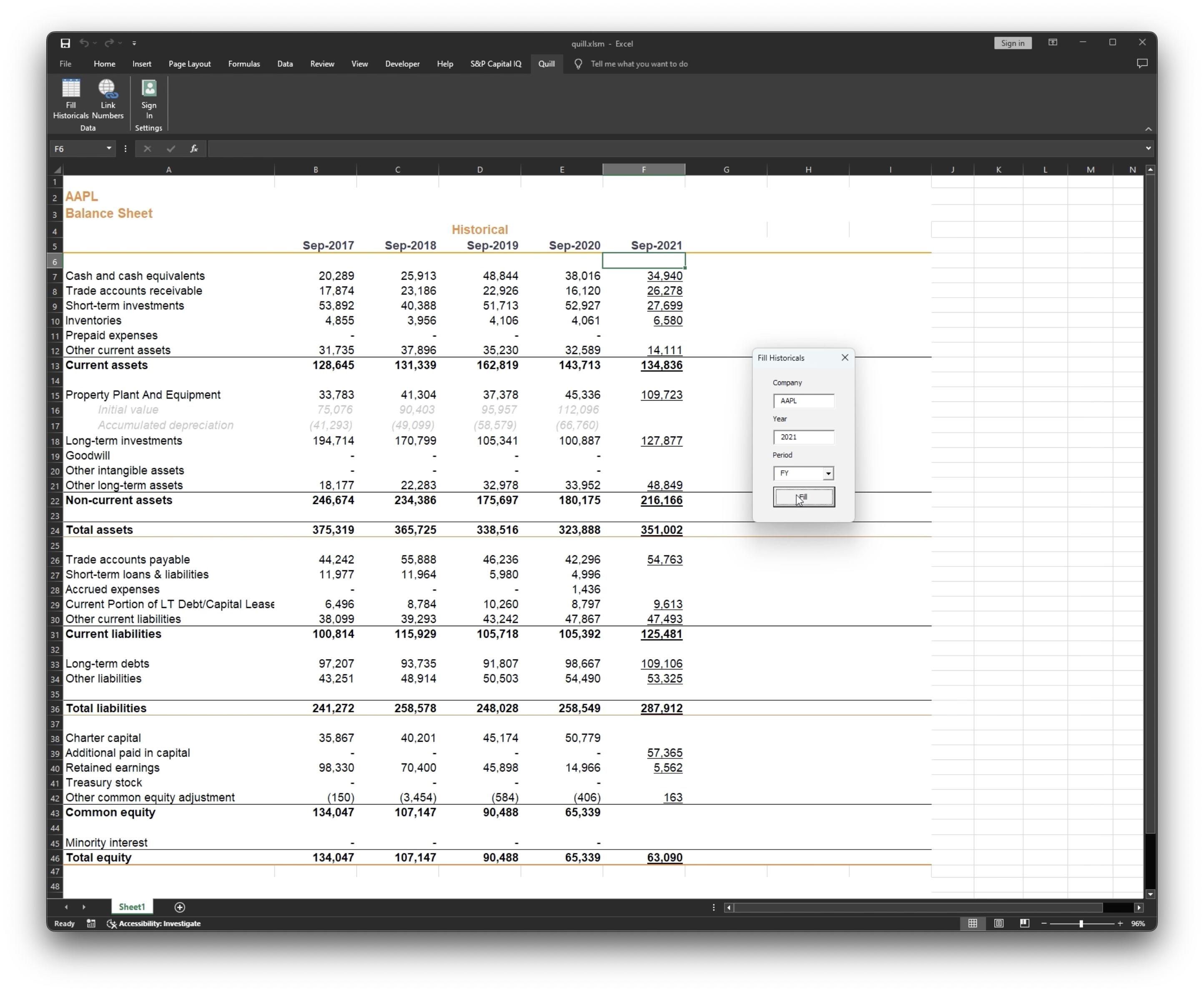
Task: Click the macro recording status icon
Action: click(x=91, y=923)
